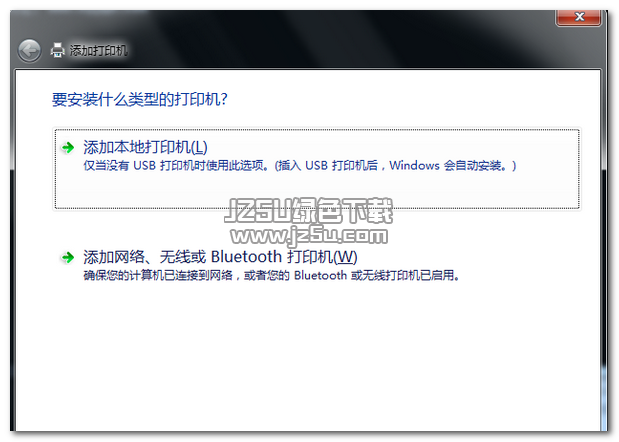
Task: Click the 添加打印机 window title text
Action: click(98, 51)
